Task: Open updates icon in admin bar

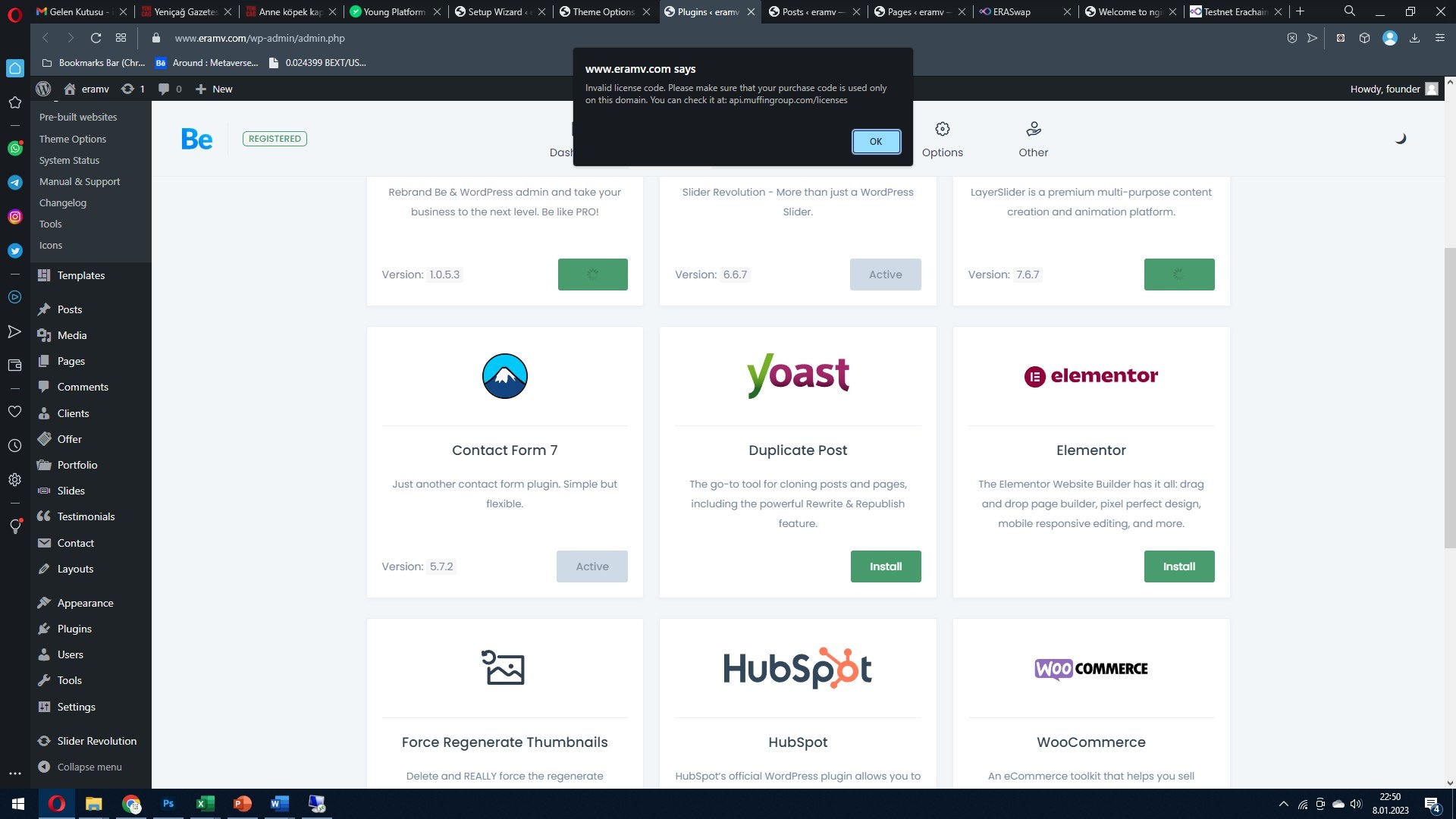Action: coord(133,89)
